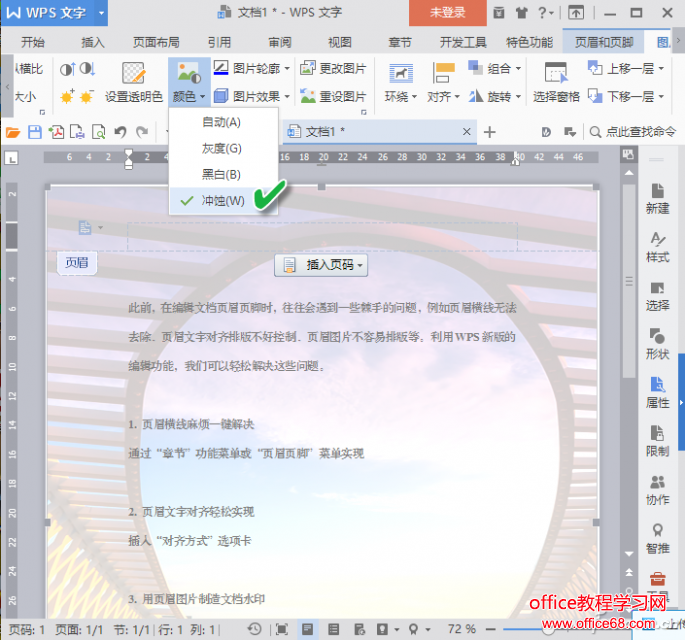
Task: Switch to the View (视图) tab
Action: click(340, 42)
